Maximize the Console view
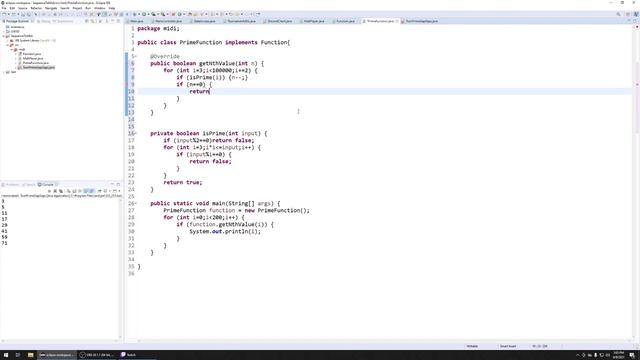 (118, 184)
